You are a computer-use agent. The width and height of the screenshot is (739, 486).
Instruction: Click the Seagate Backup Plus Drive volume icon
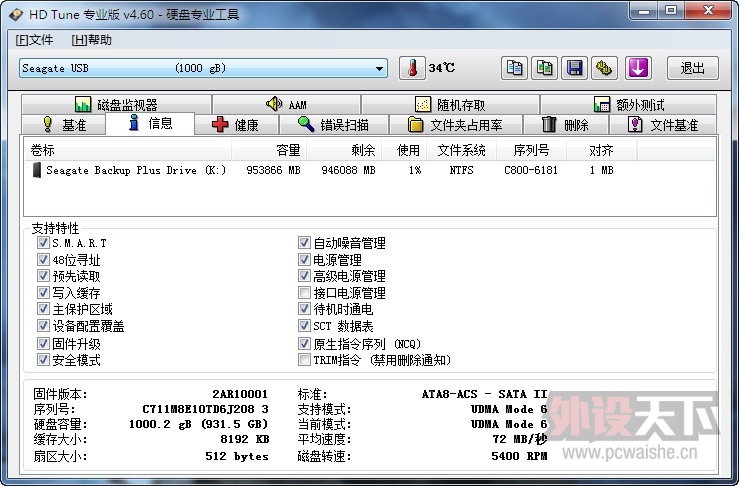pos(37,170)
